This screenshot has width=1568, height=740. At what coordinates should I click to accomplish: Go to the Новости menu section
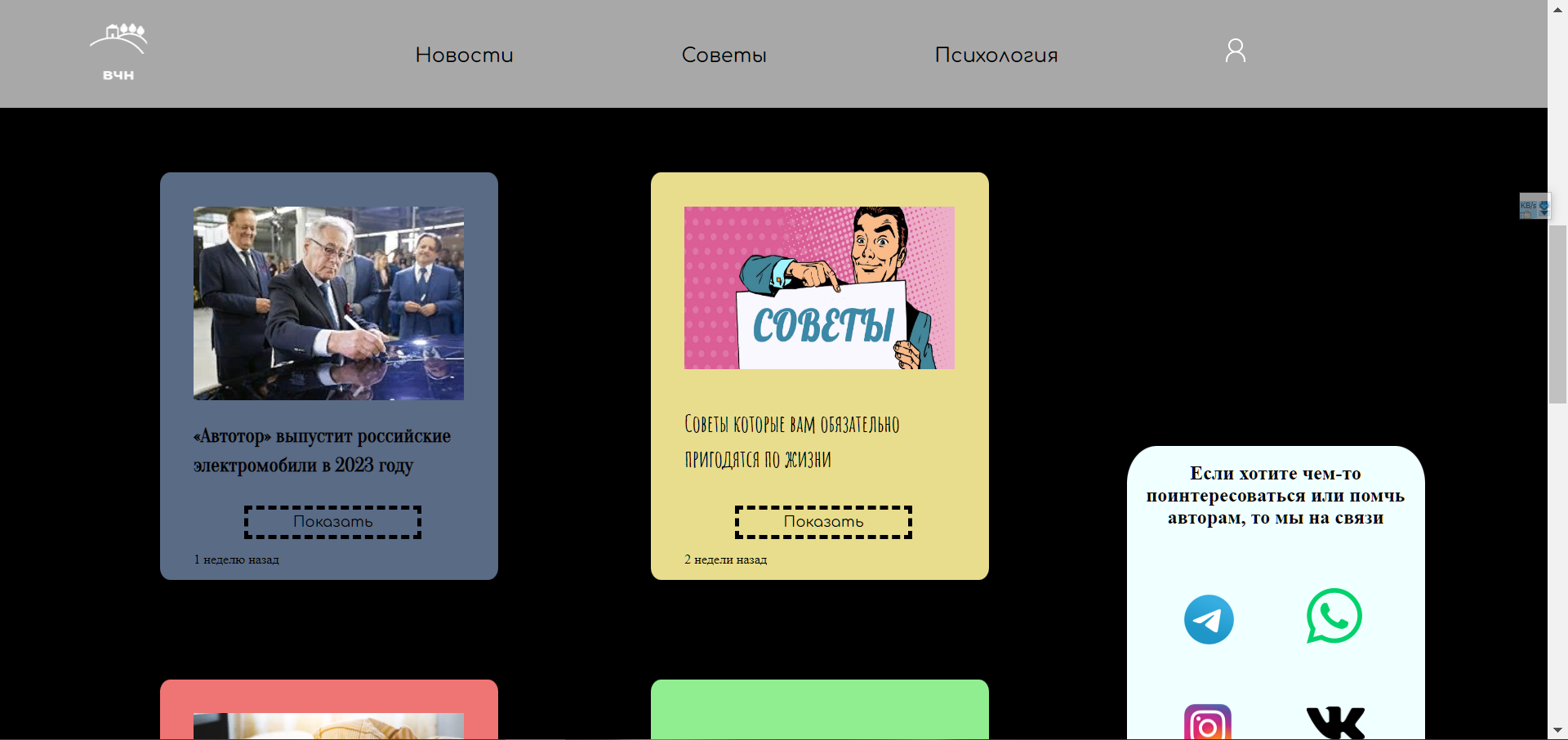(464, 55)
